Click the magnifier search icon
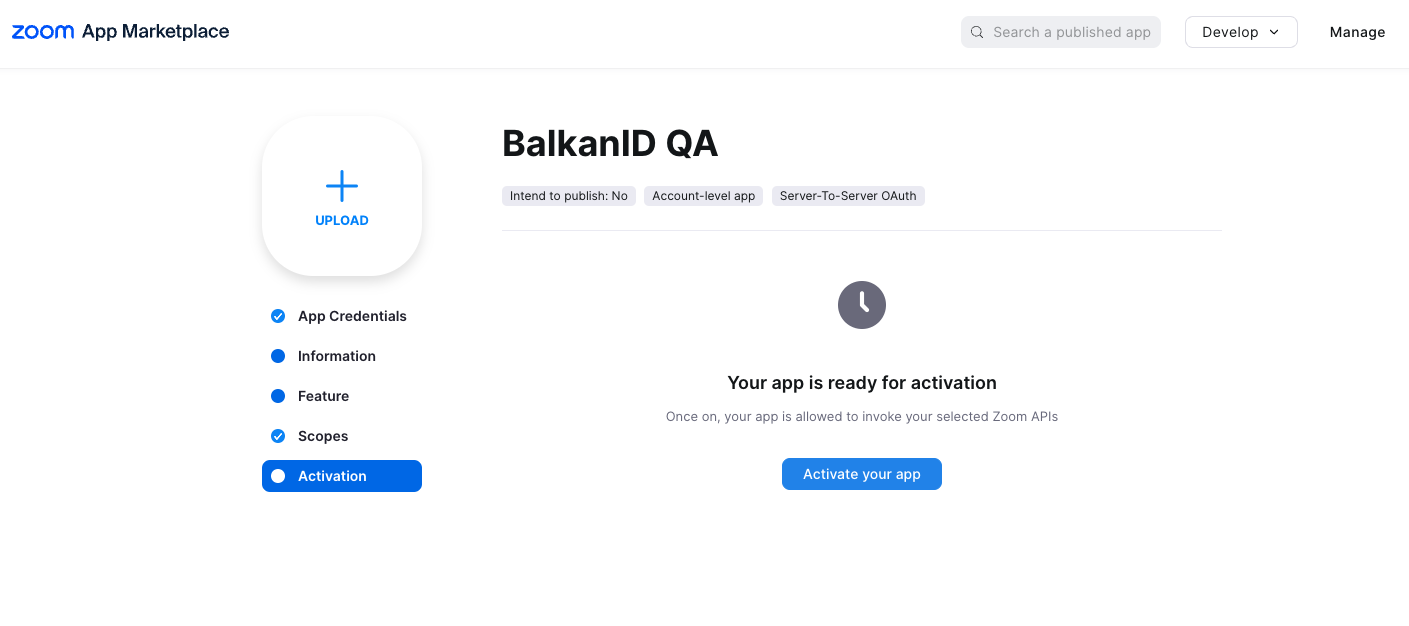1409x626 pixels. [977, 32]
